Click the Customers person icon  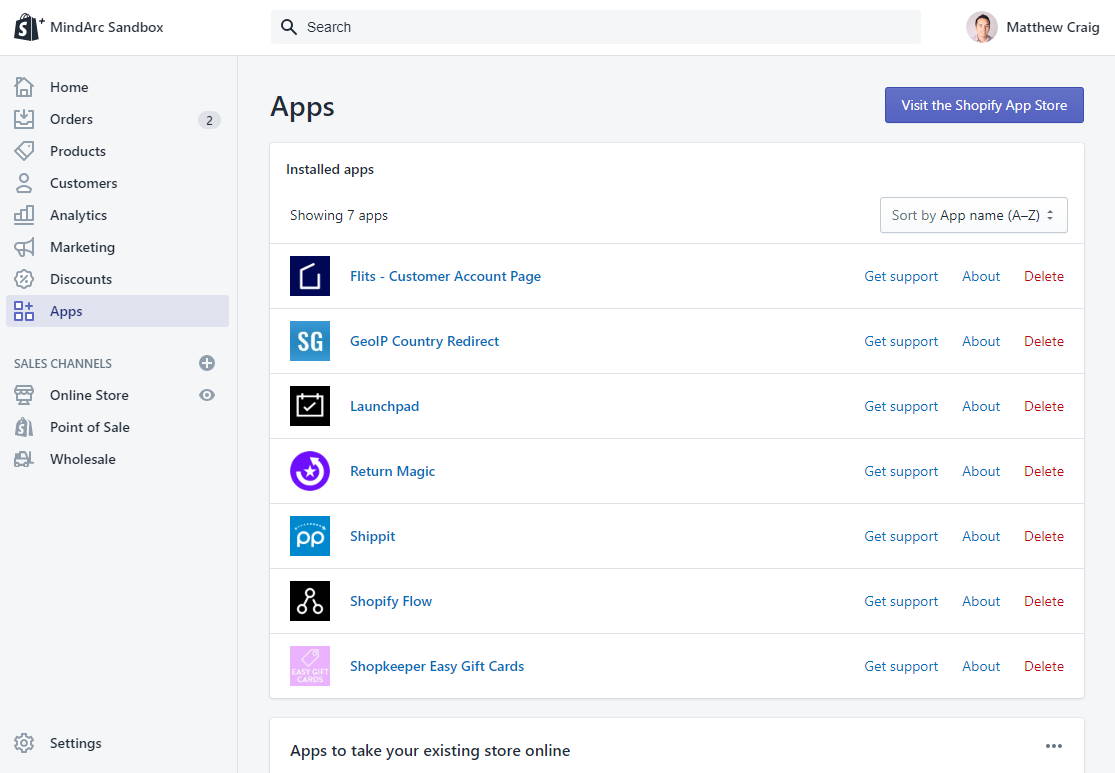tap(24, 183)
